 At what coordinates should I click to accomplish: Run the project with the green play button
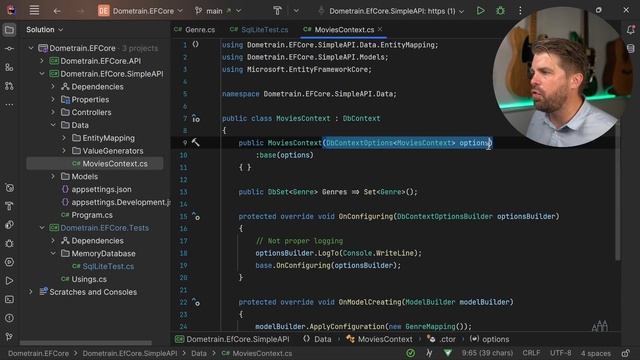coord(481,11)
